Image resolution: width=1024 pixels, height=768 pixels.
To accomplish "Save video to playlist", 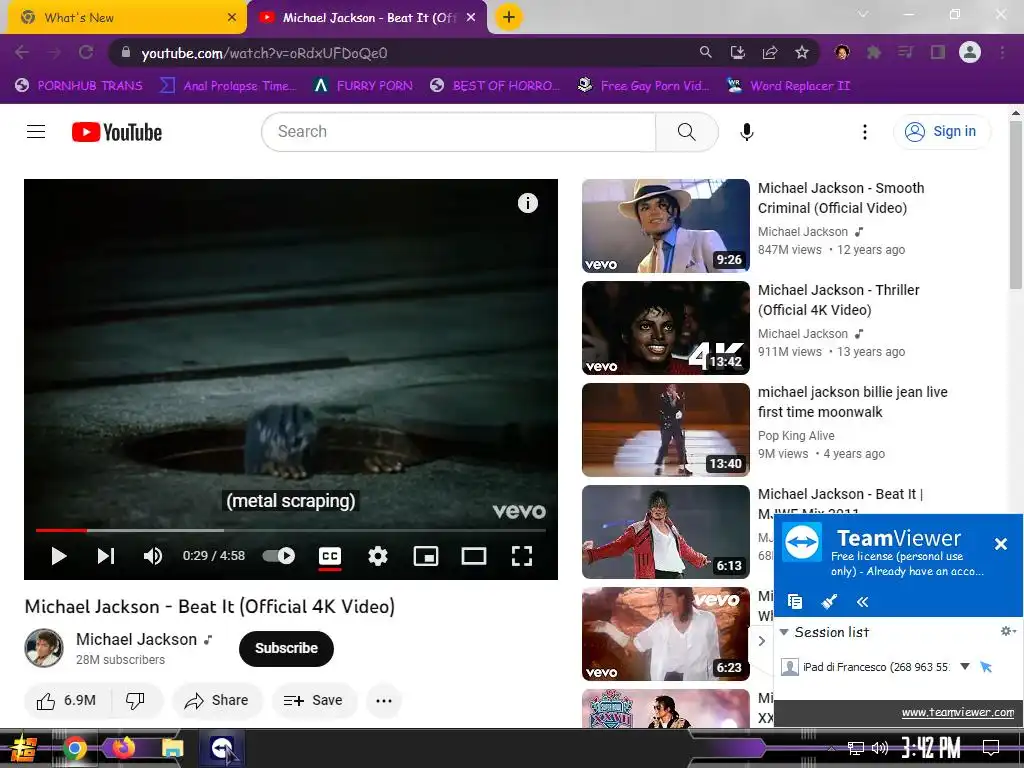I will click(x=313, y=701).
